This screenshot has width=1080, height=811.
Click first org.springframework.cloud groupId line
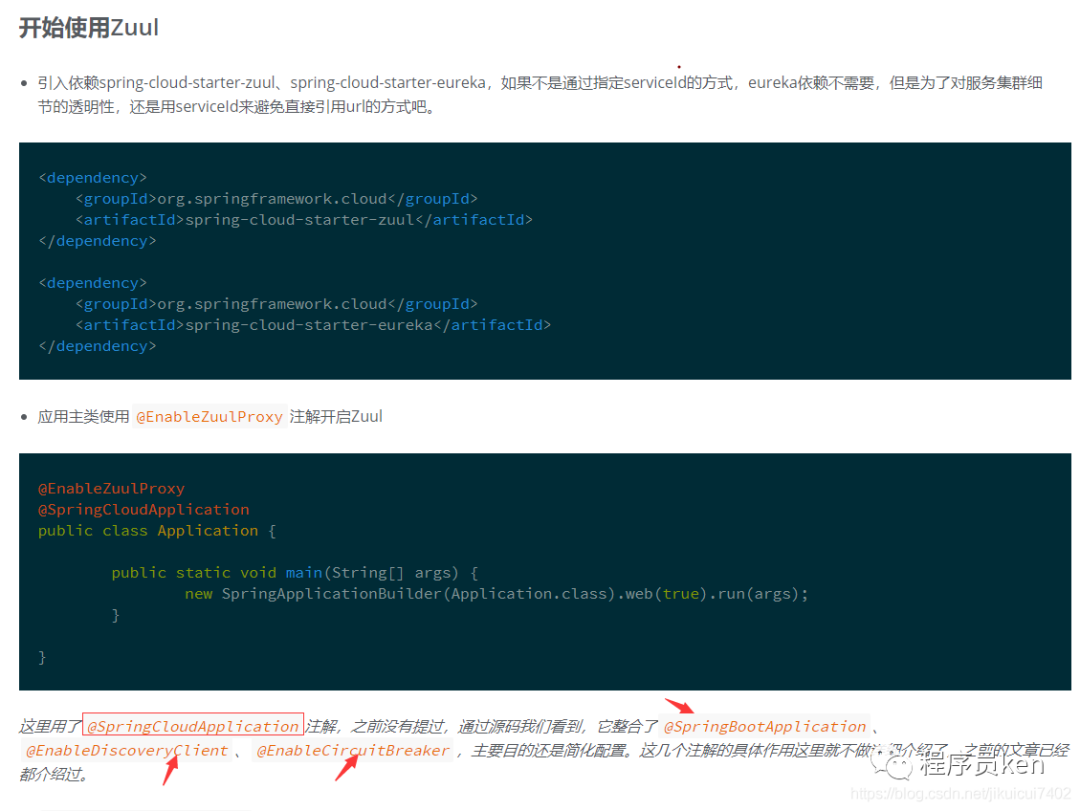pyautogui.click(x=276, y=199)
